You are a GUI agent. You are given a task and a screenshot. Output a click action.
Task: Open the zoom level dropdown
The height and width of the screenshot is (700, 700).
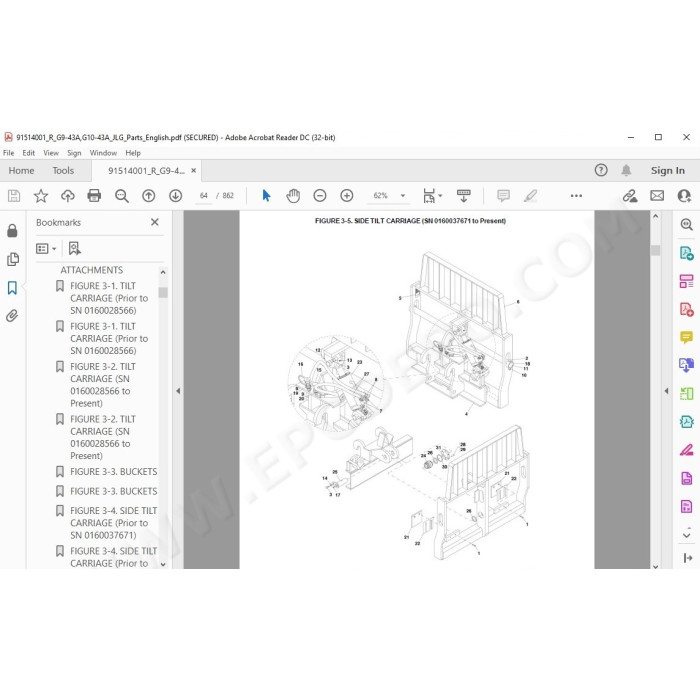click(x=403, y=196)
